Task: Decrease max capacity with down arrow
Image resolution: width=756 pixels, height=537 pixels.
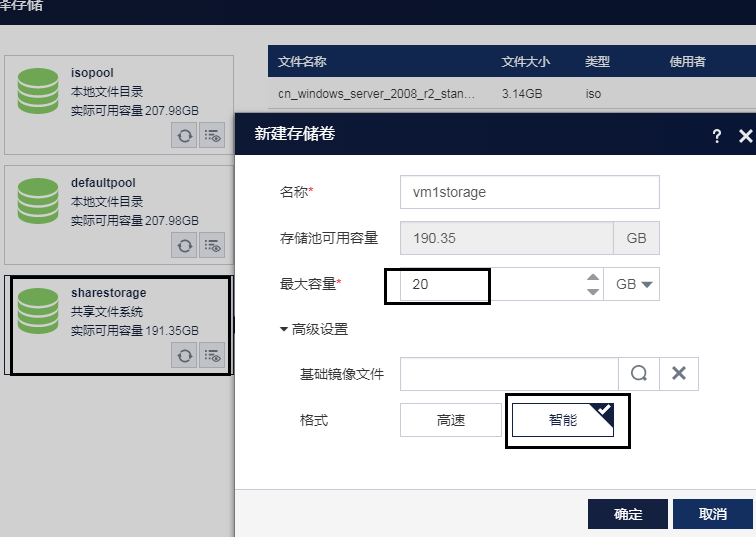Action: pyautogui.click(x=593, y=292)
